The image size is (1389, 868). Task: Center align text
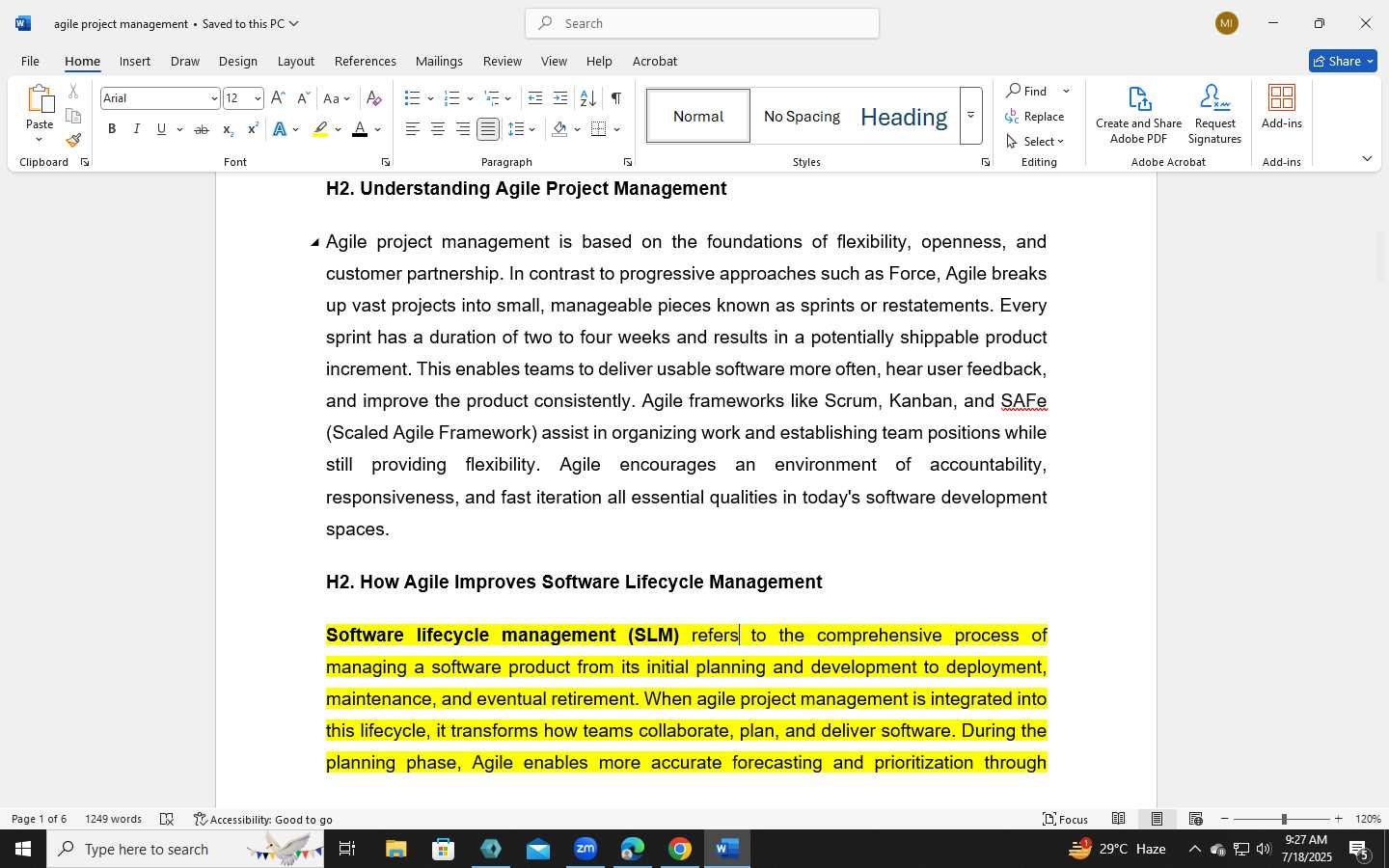coord(438,129)
